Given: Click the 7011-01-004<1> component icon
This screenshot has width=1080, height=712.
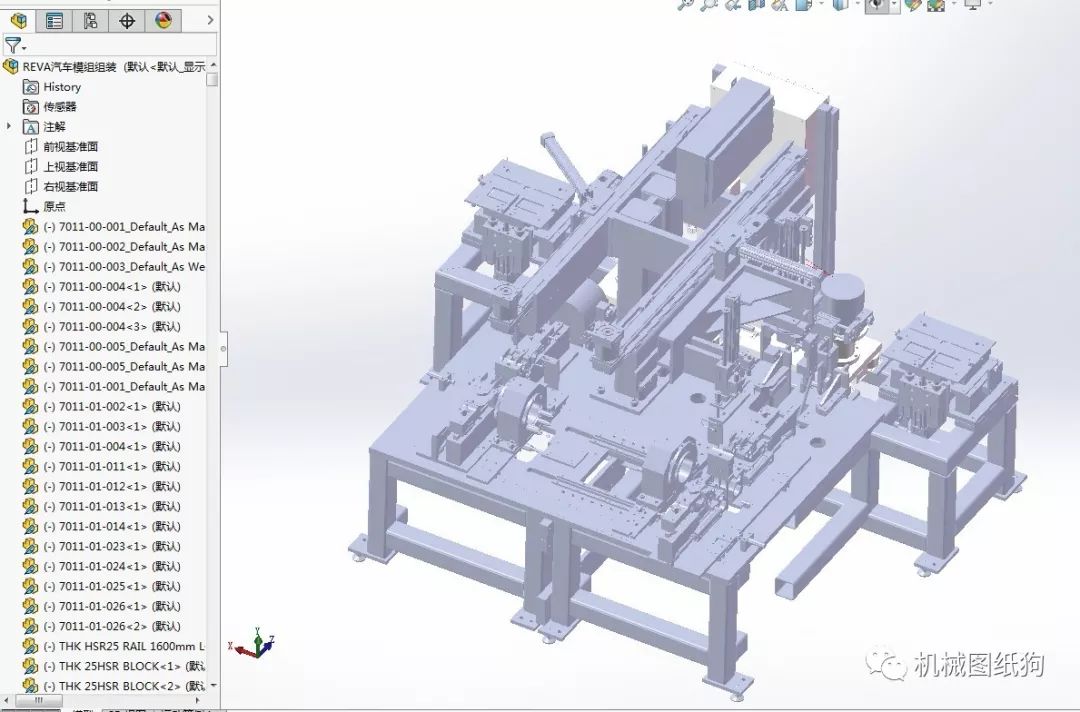Looking at the screenshot, I should 30,446.
